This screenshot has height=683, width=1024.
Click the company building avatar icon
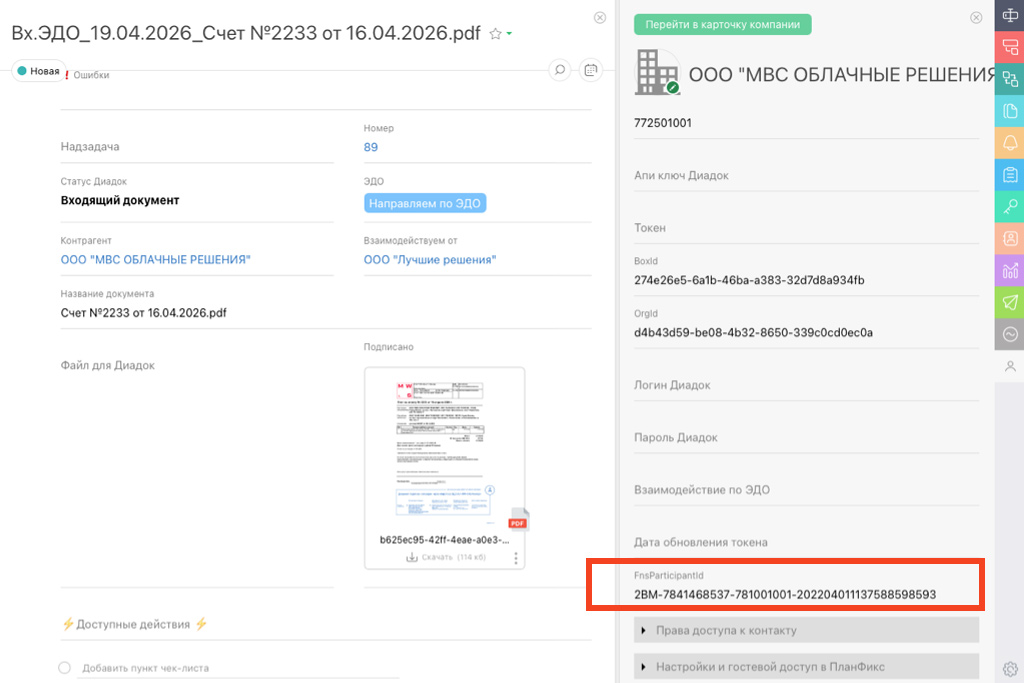[657, 72]
